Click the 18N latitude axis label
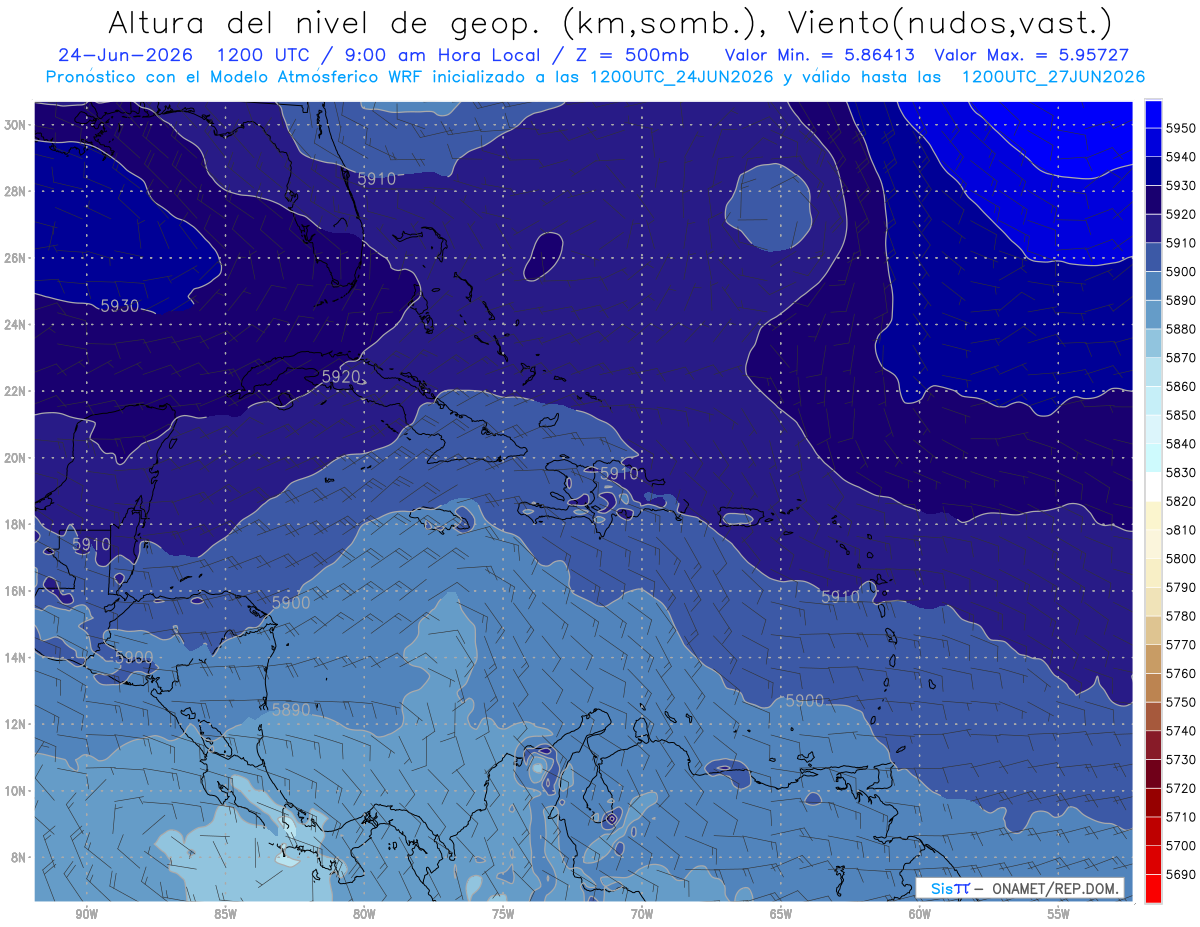1200x927 pixels. pyautogui.click(x=16, y=524)
